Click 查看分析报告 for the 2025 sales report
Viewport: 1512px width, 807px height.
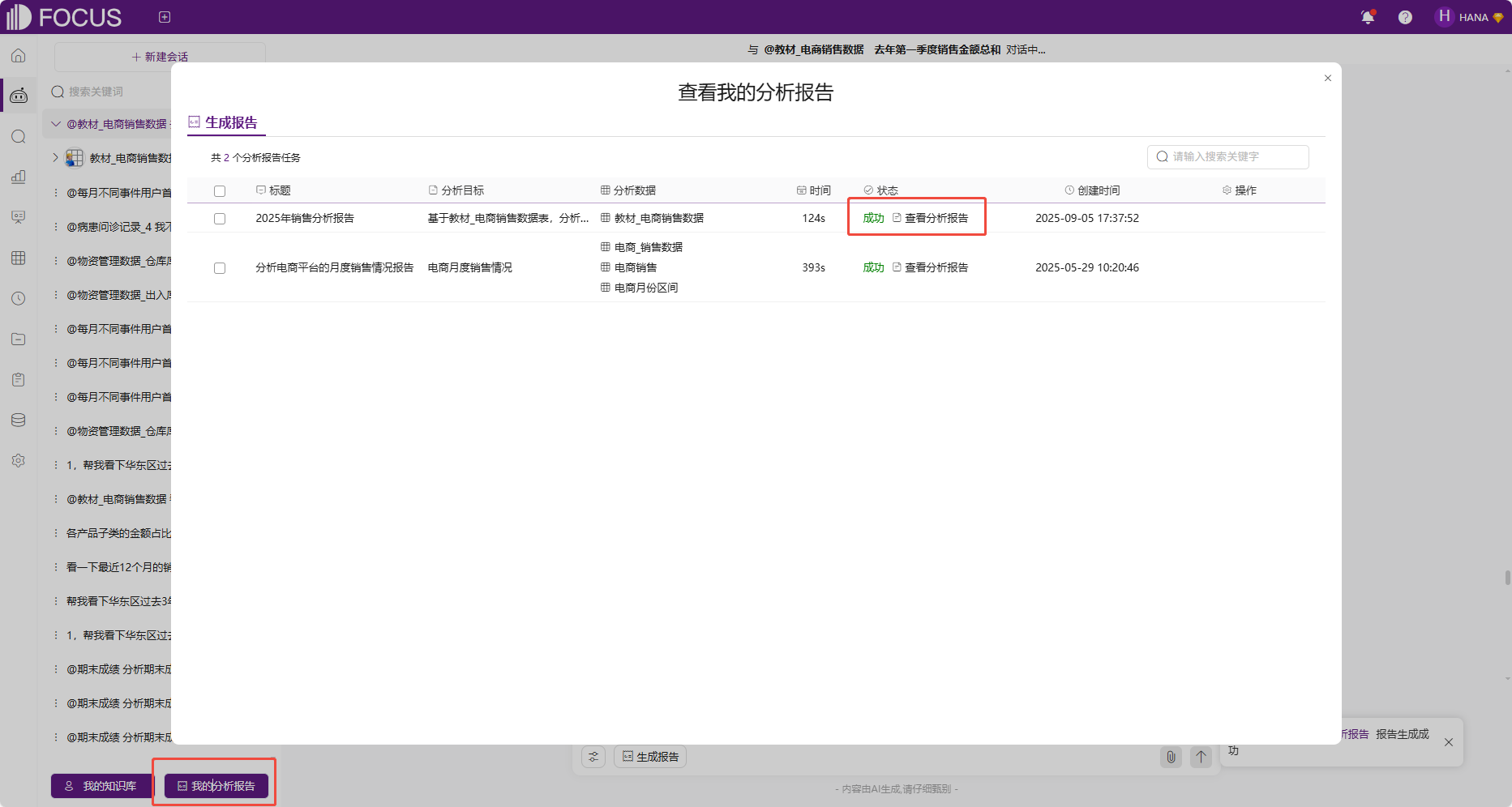click(x=936, y=217)
